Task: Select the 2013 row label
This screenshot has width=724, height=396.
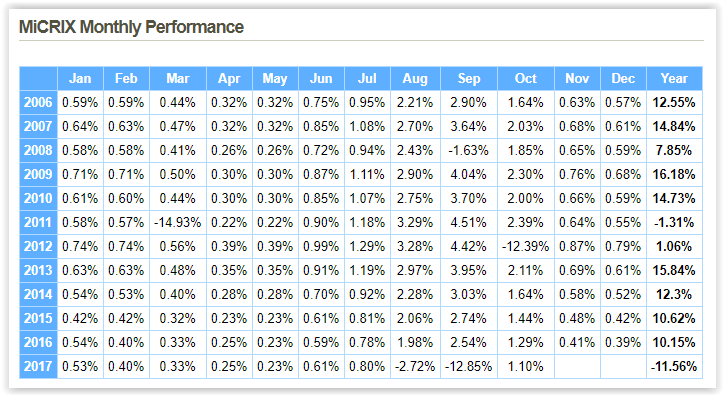Action: coord(38,270)
